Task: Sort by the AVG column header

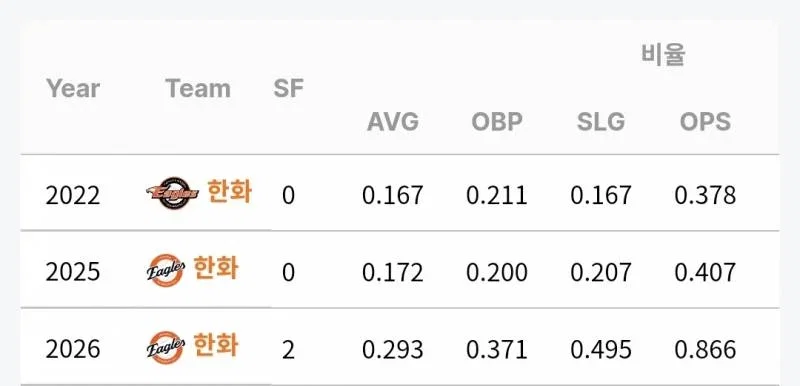Action: pyautogui.click(x=393, y=122)
